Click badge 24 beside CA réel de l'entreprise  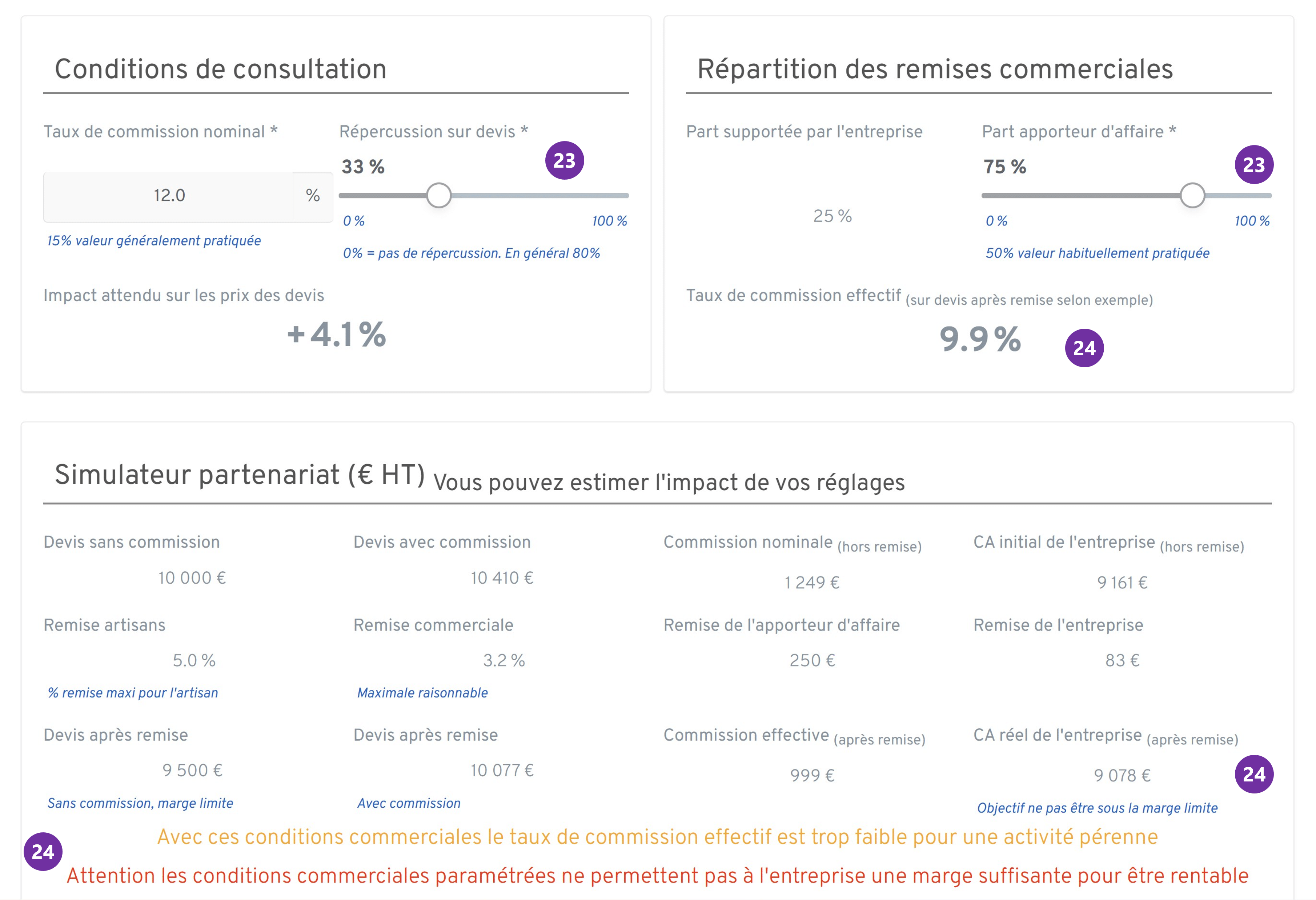[1253, 774]
